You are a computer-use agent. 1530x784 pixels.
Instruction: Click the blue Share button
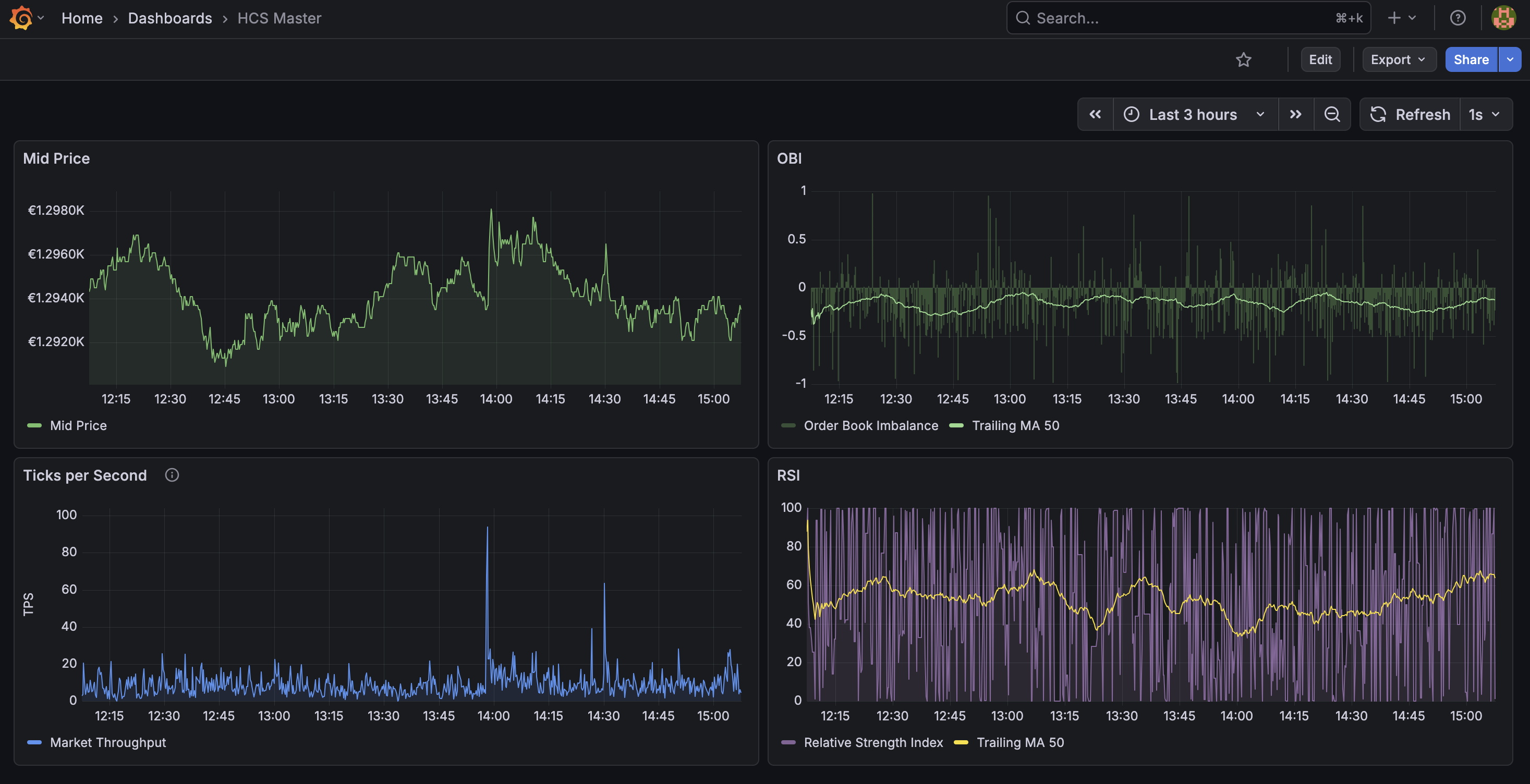pyautogui.click(x=1471, y=60)
